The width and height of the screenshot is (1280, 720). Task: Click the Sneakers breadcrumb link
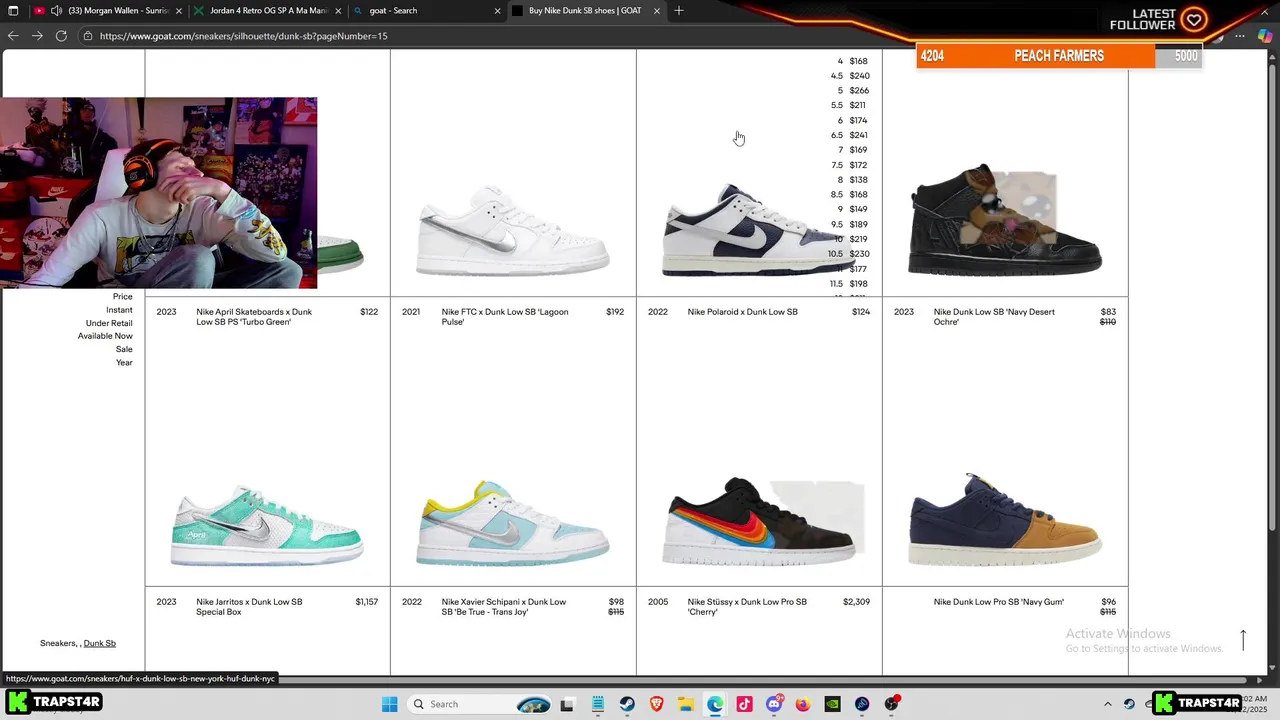point(58,643)
